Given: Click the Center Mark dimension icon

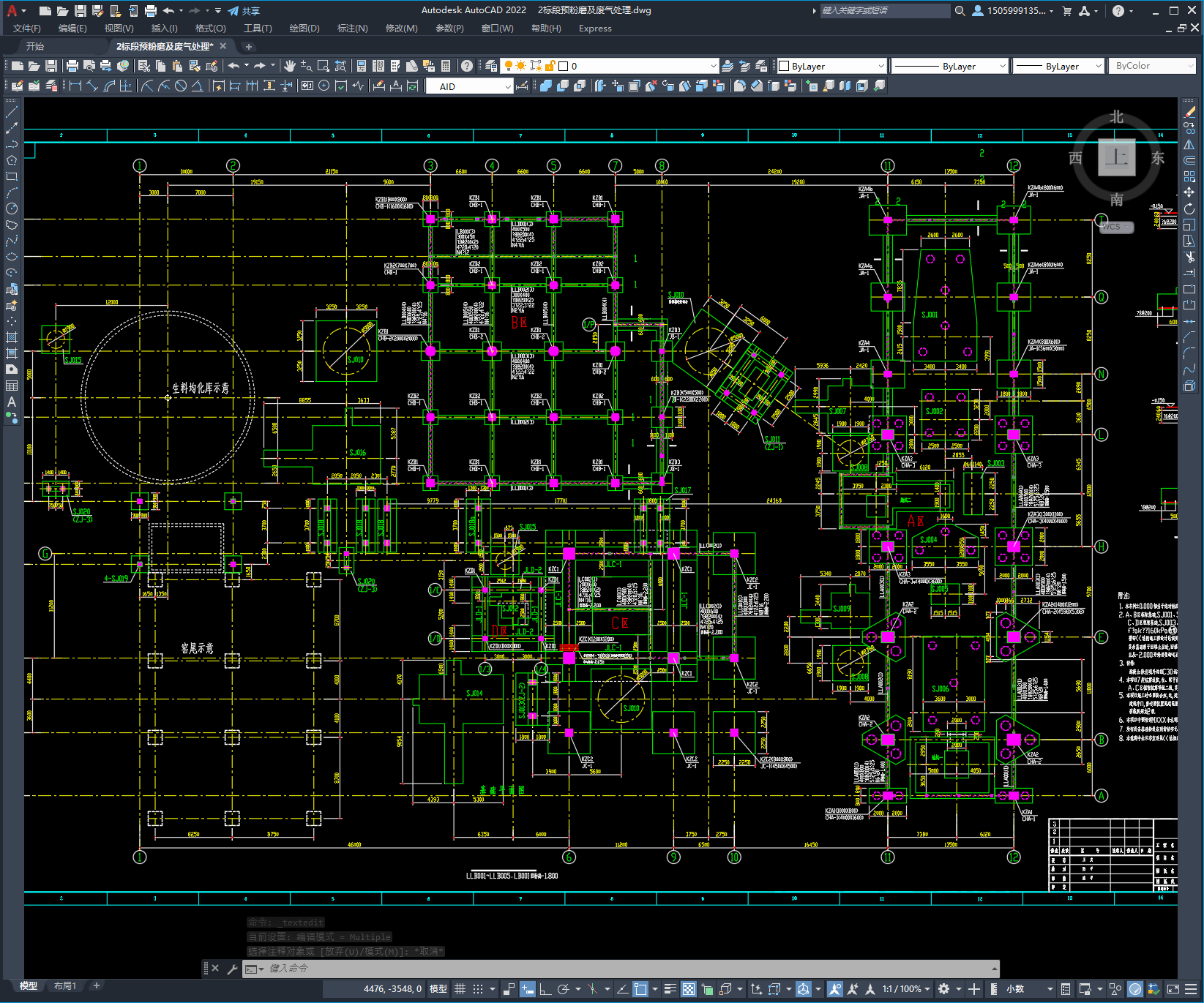Looking at the screenshot, I should tap(324, 86).
